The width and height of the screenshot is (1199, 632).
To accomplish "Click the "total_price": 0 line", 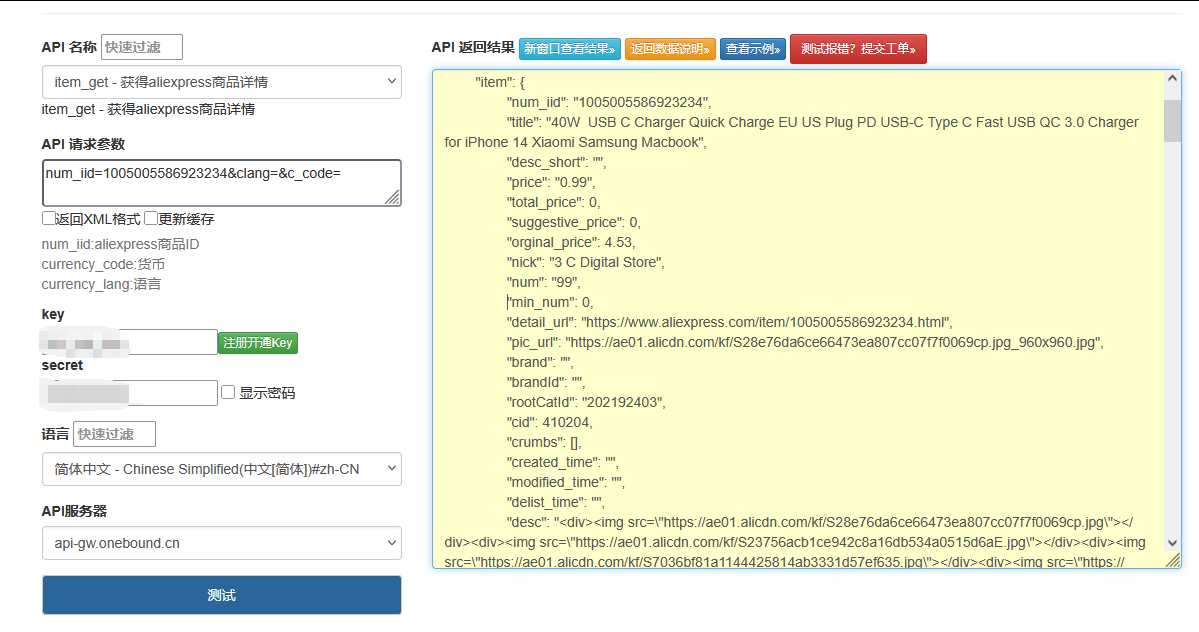I will click(553, 203).
